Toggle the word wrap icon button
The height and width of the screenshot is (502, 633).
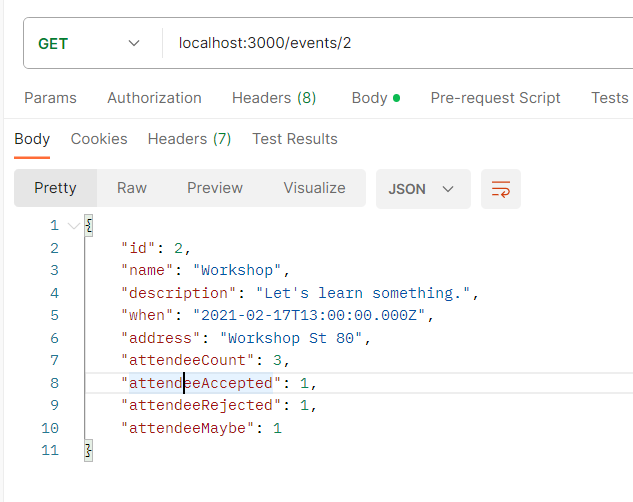(x=501, y=189)
